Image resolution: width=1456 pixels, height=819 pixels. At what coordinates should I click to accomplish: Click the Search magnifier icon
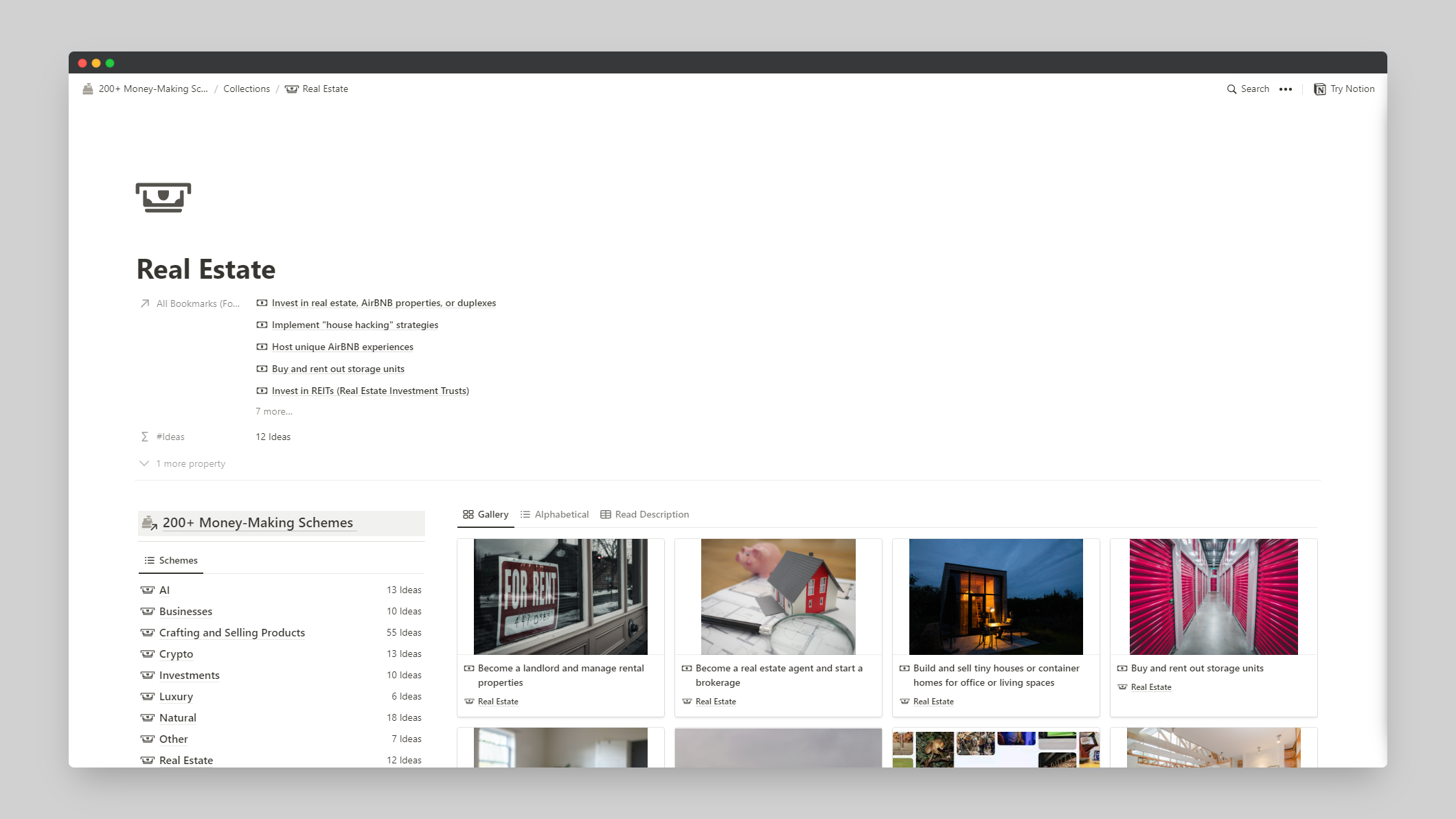[x=1231, y=89]
